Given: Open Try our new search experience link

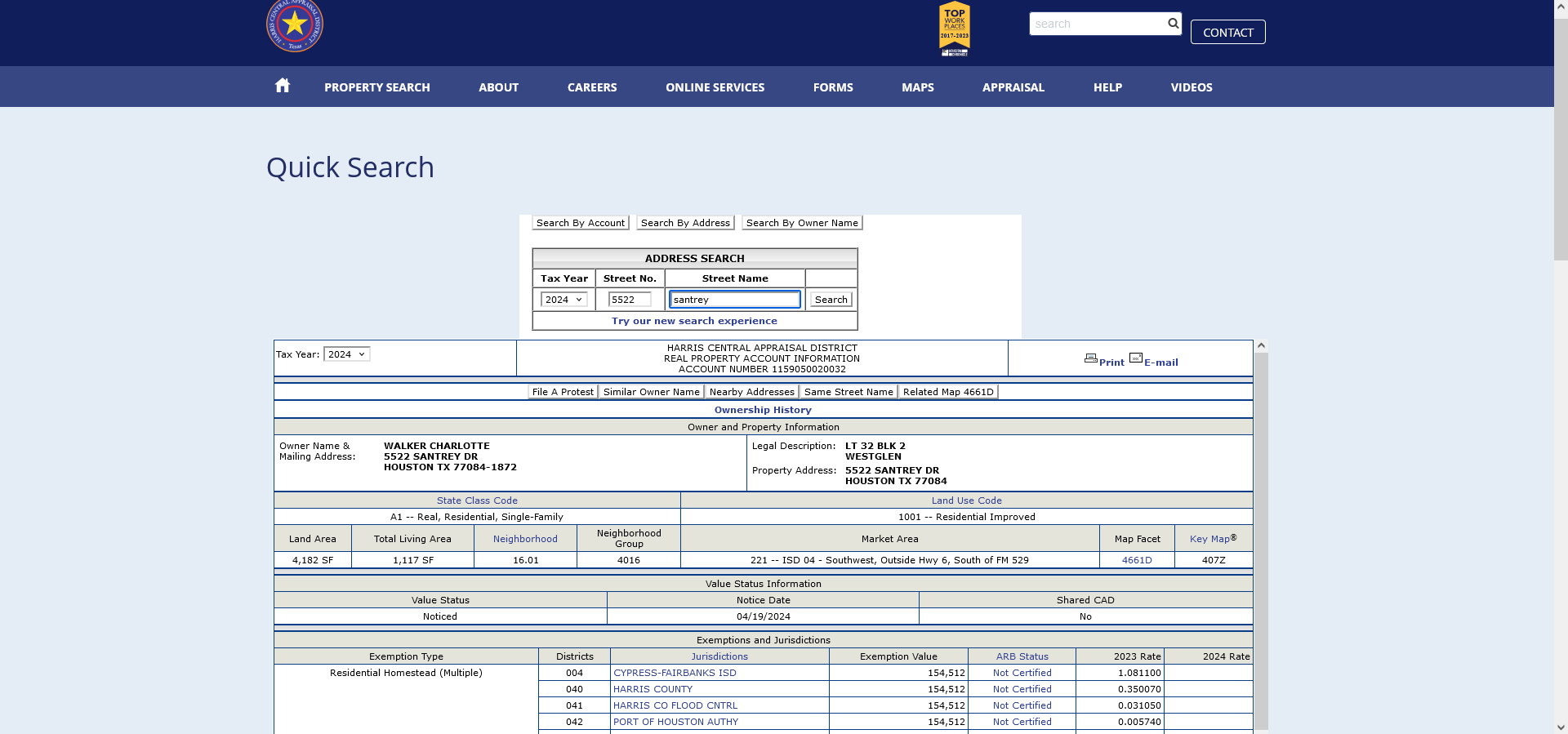Looking at the screenshot, I should coord(694,321).
